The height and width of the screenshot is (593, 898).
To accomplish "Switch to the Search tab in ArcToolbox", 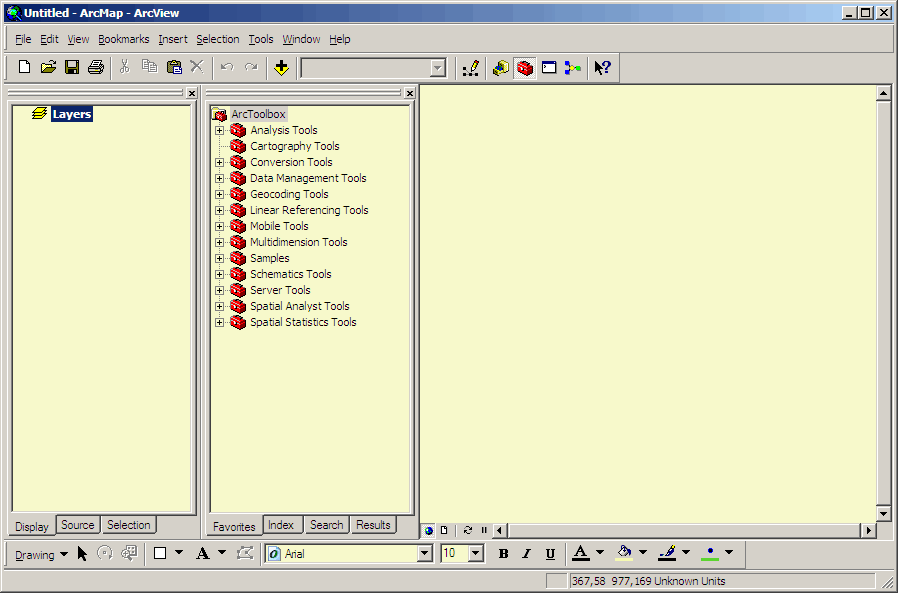I will point(326,525).
